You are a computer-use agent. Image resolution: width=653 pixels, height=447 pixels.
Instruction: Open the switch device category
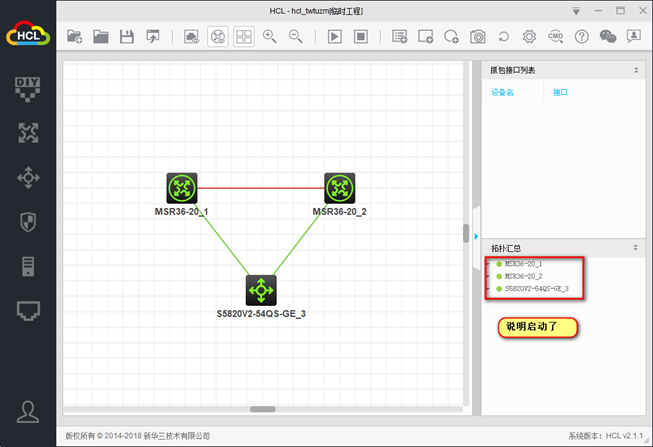coord(28,177)
